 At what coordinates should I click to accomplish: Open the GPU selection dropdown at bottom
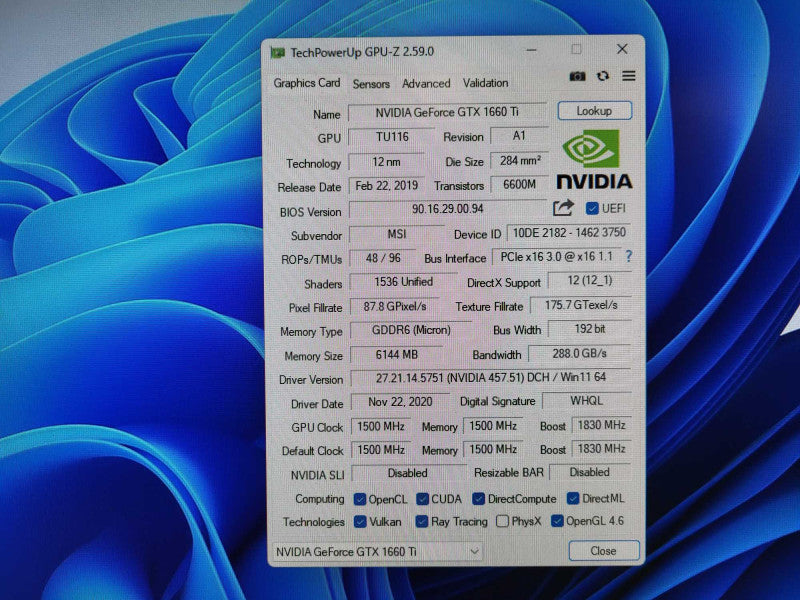[x=377, y=552]
